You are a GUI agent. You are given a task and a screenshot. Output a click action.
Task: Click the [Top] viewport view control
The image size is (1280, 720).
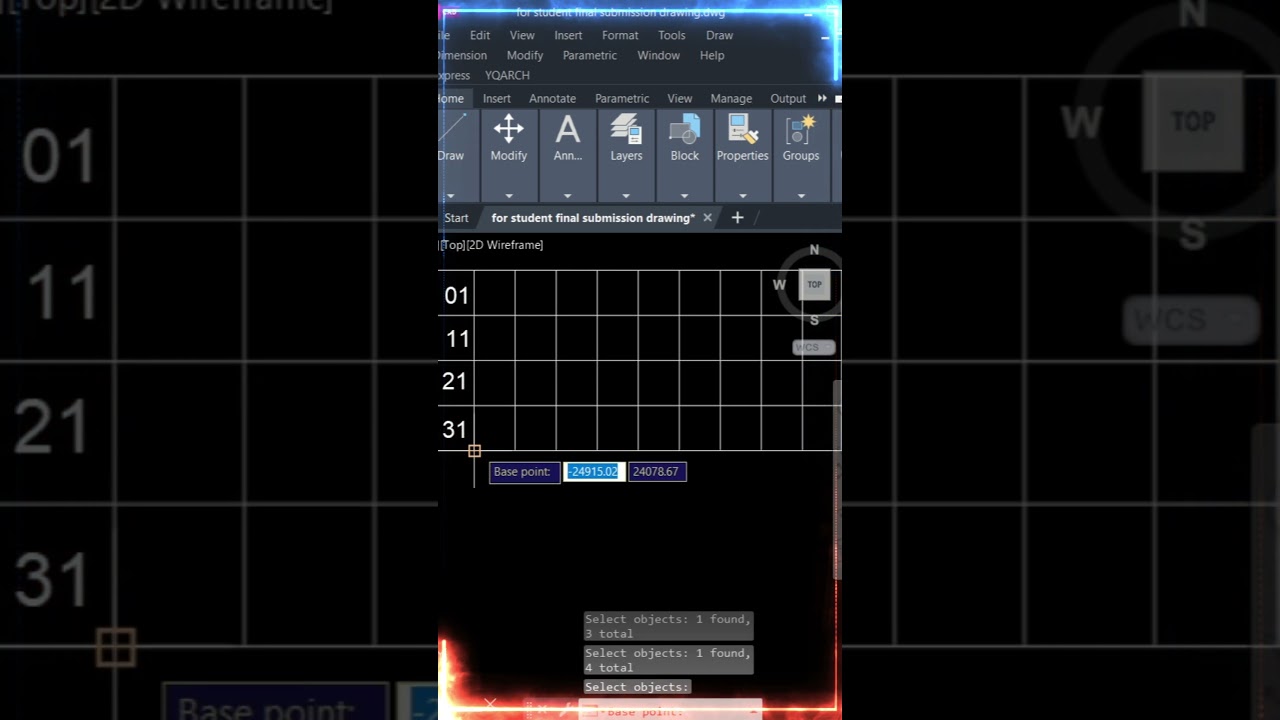[x=452, y=245]
